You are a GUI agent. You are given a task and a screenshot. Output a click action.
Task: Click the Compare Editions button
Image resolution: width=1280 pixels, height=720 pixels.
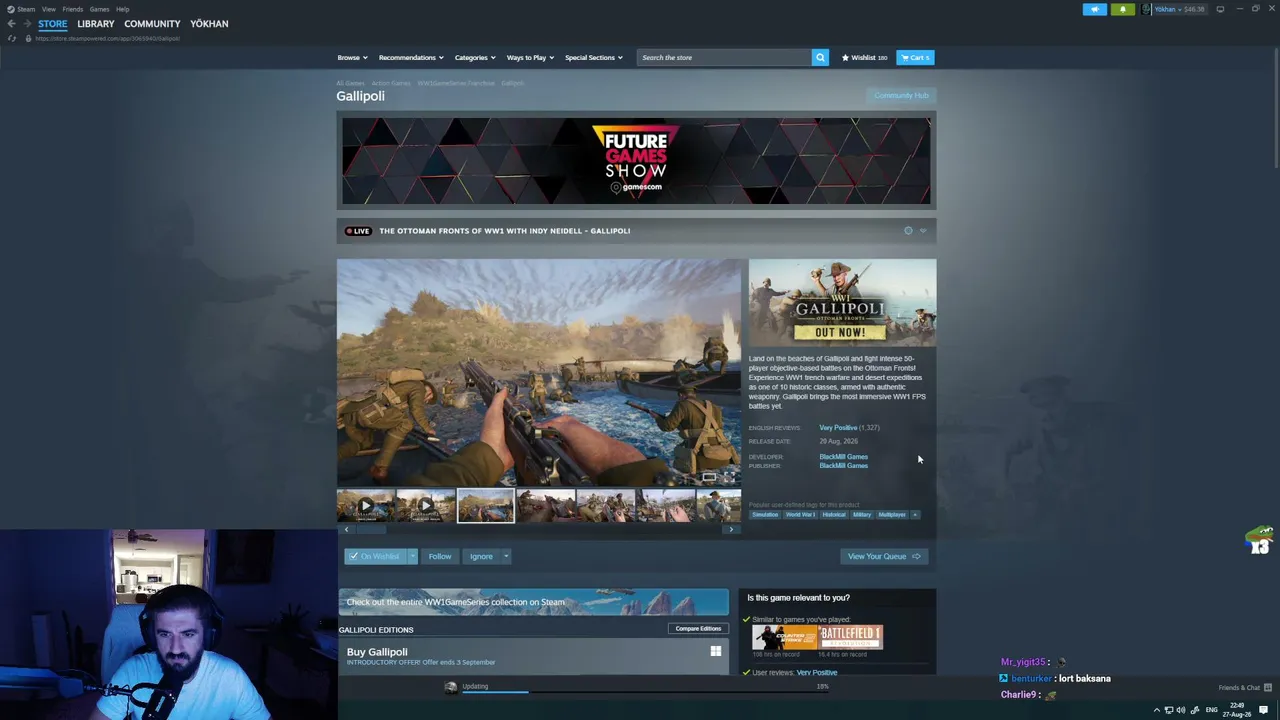click(x=698, y=629)
